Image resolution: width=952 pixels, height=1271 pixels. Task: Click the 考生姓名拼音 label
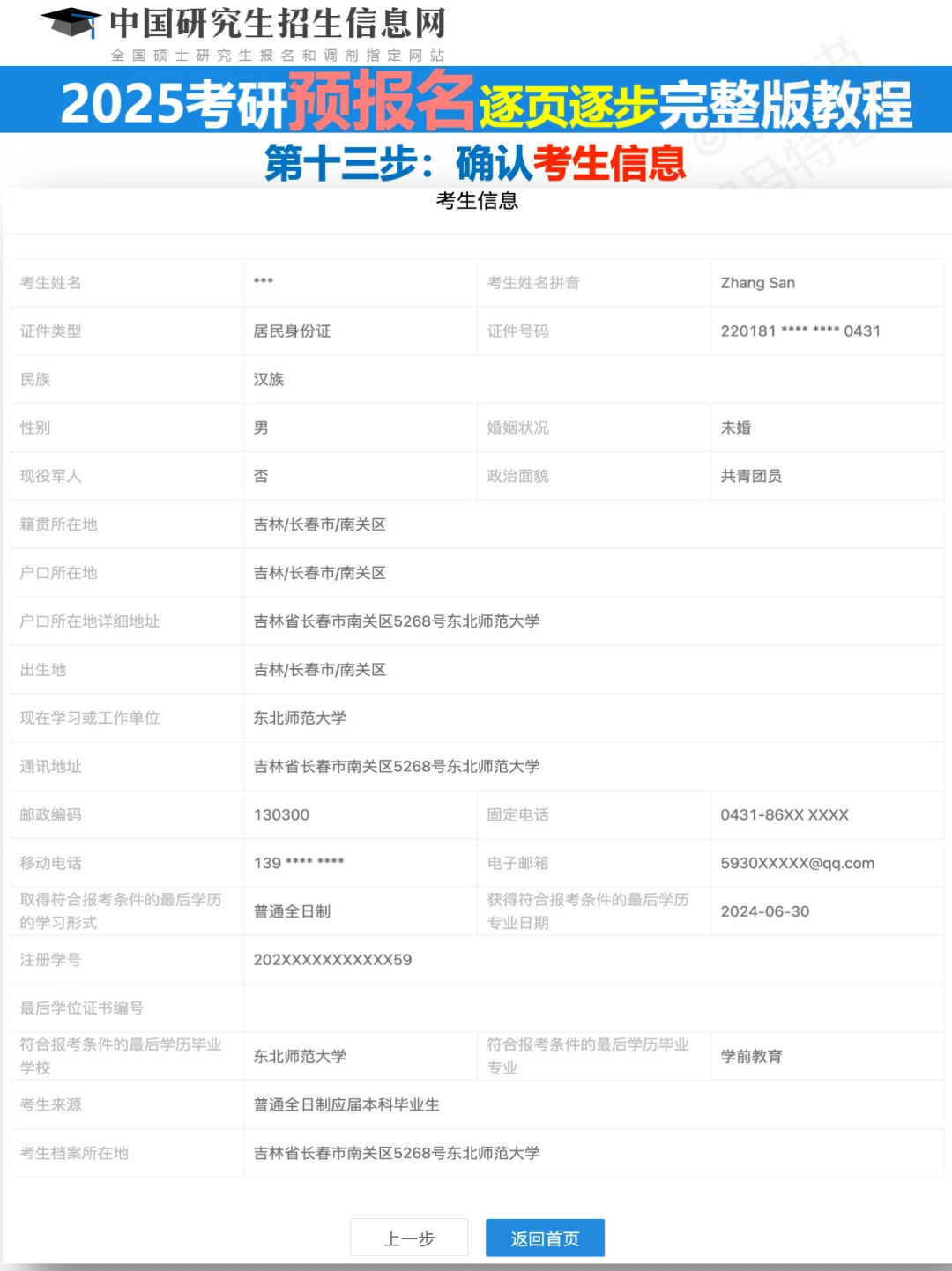pyautogui.click(x=533, y=283)
